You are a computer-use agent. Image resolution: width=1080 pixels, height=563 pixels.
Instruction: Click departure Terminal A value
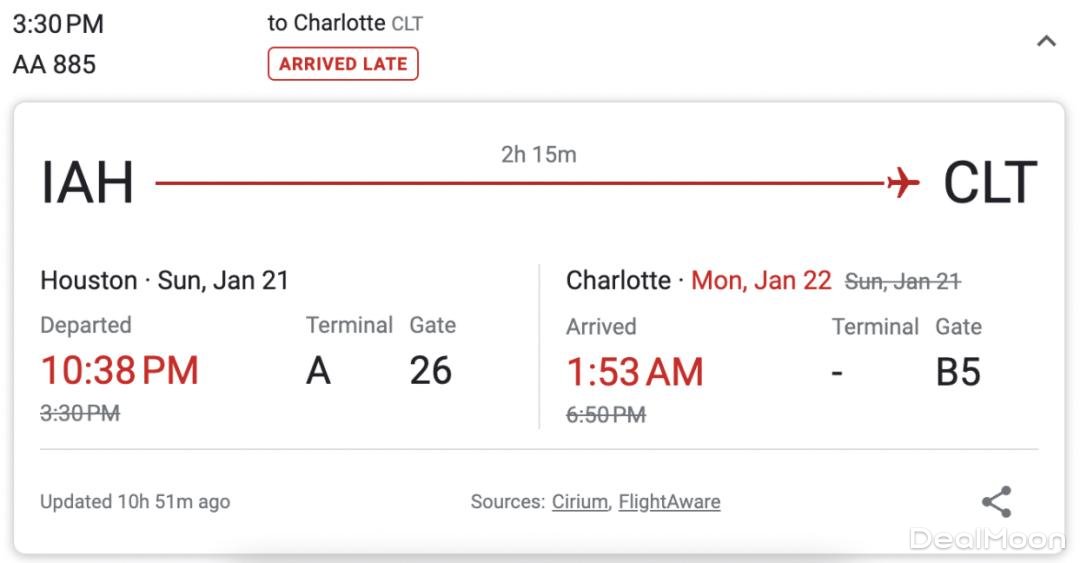click(318, 371)
